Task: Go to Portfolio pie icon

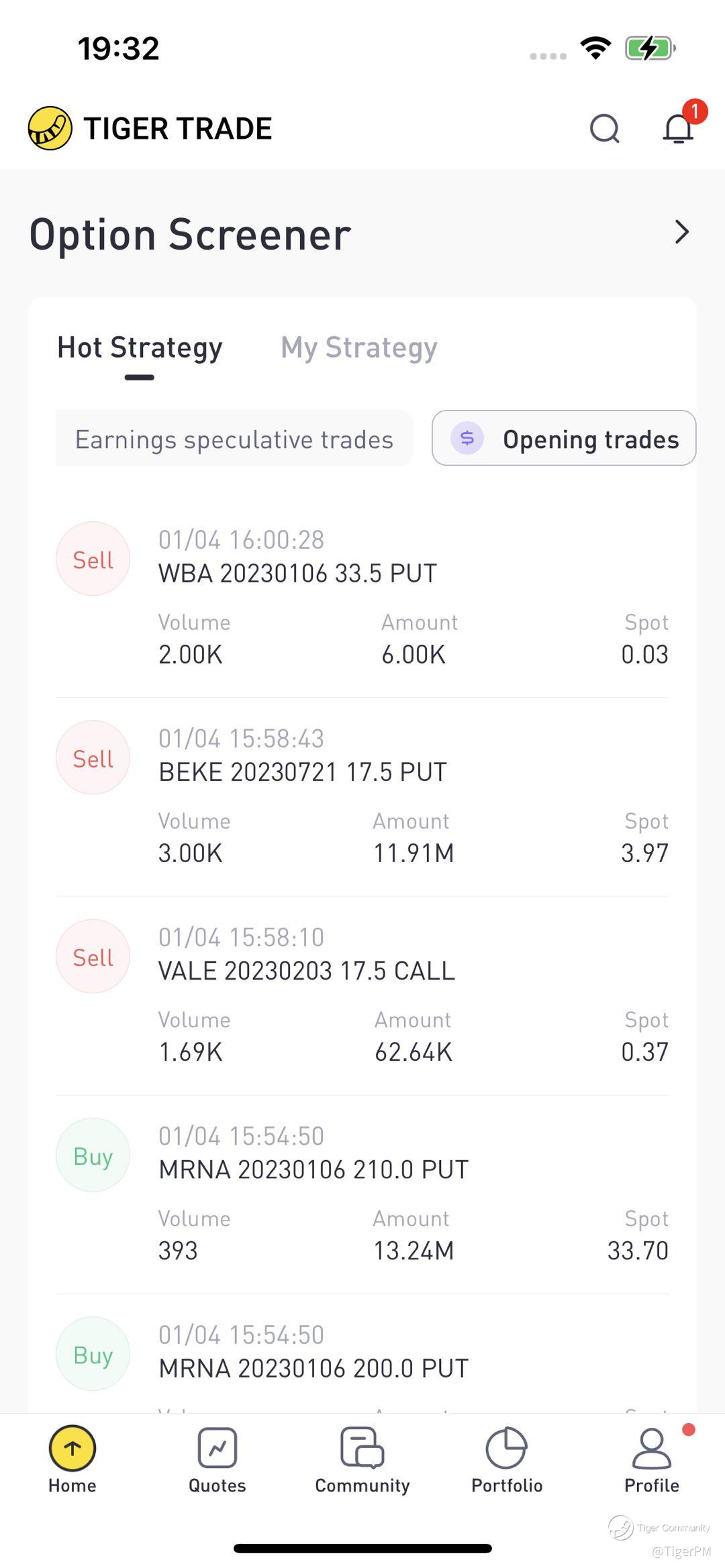Action: click(x=506, y=1448)
